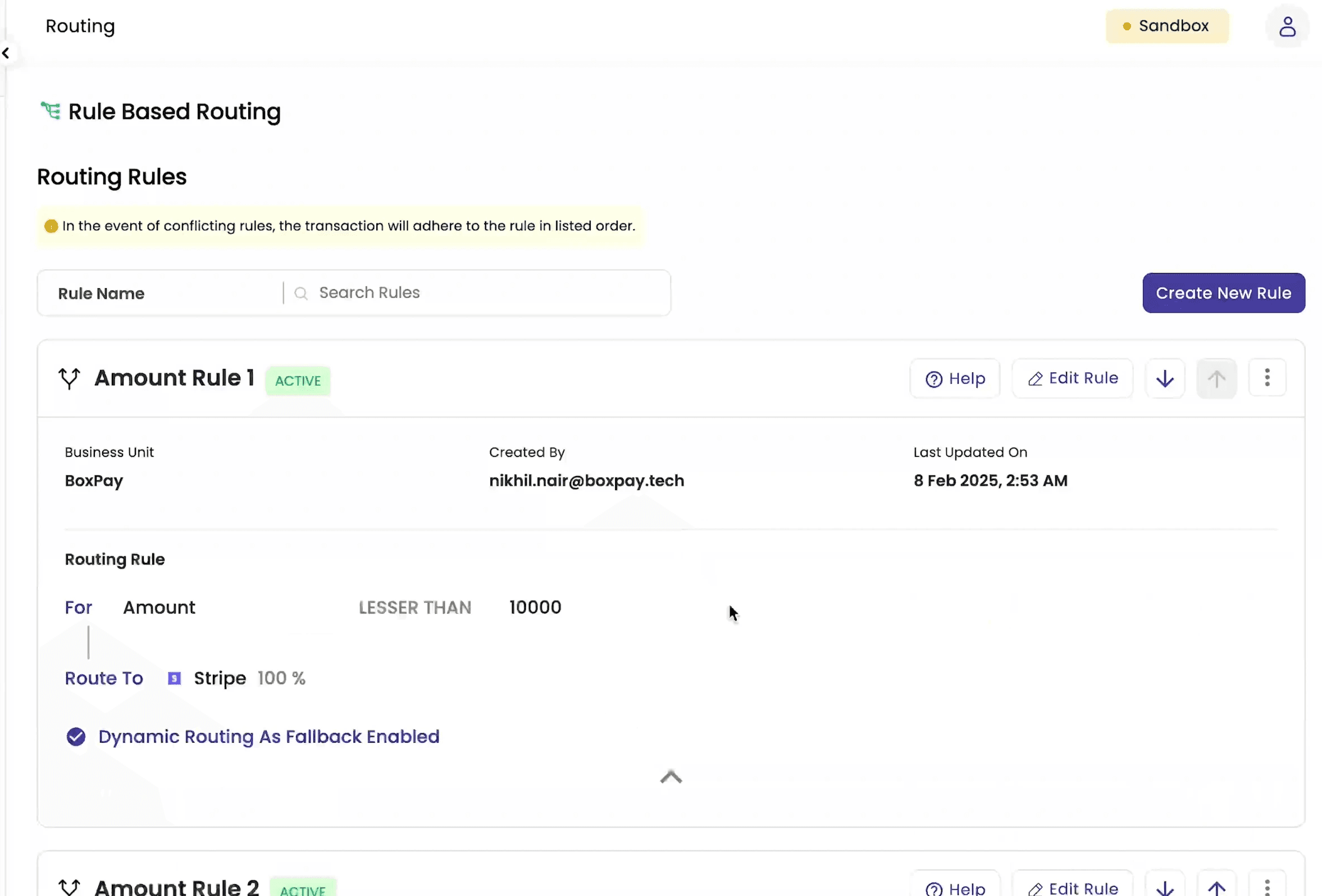Click the Amount Rule 1 branch icon

(70, 378)
